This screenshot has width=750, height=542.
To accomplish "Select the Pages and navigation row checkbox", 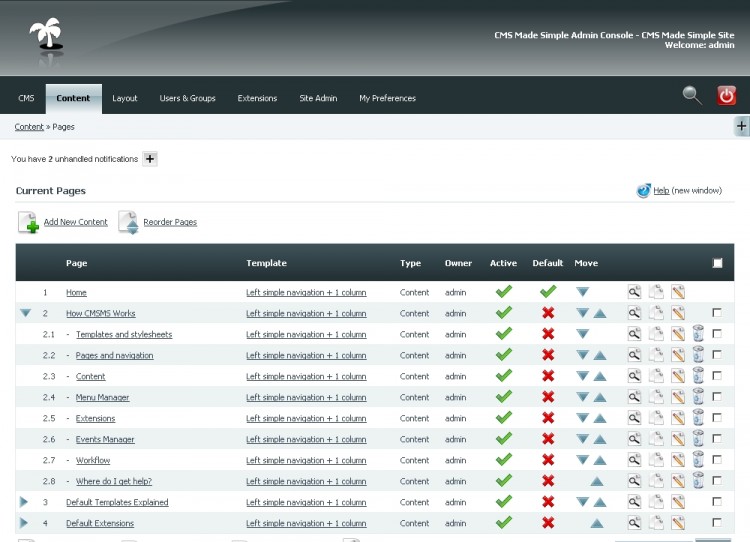I will [x=717, y=354].
